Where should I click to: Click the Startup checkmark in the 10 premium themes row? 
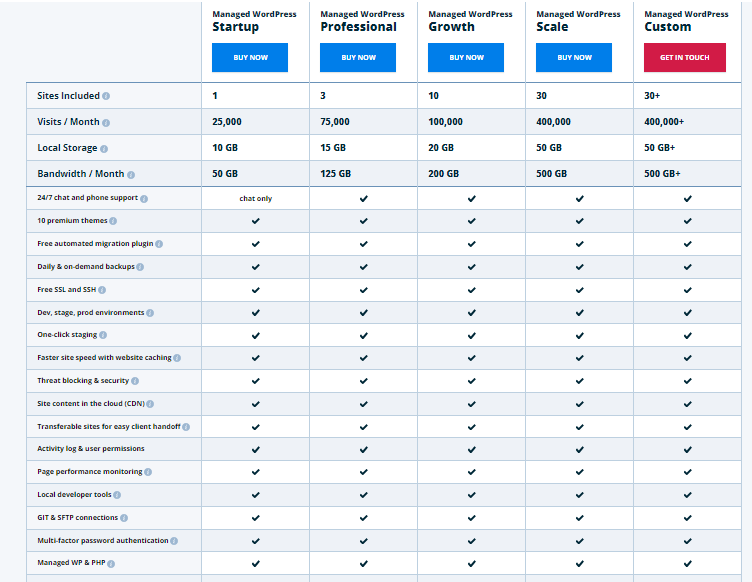coord(256,221)
